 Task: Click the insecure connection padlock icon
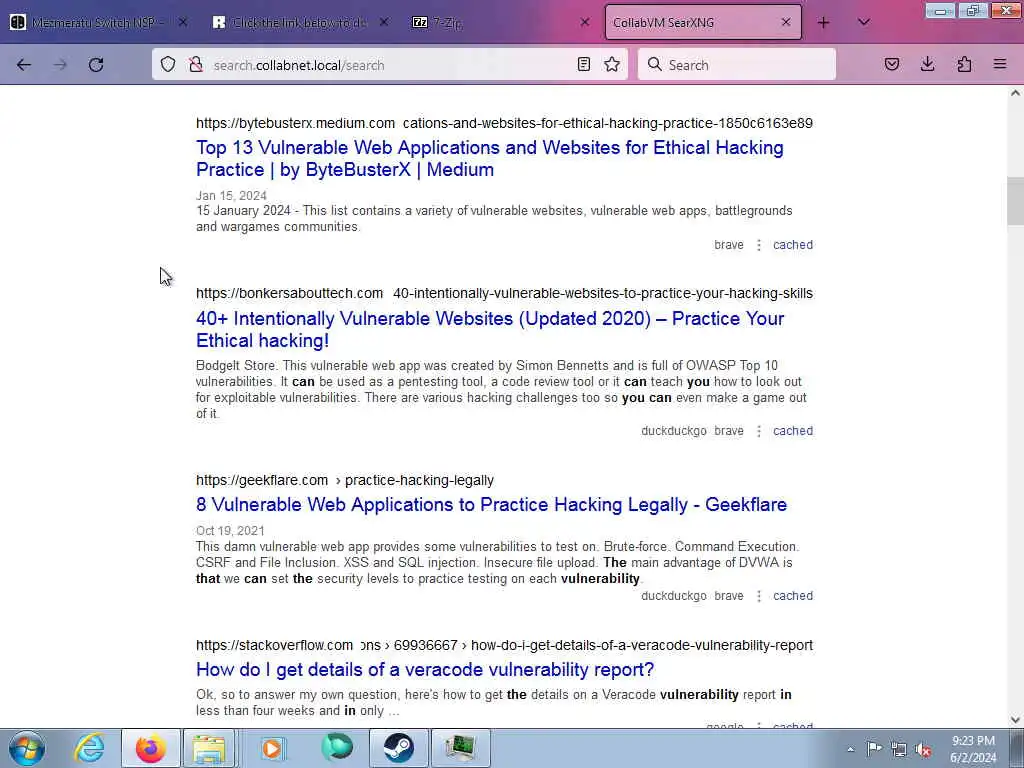click(195, 65)
